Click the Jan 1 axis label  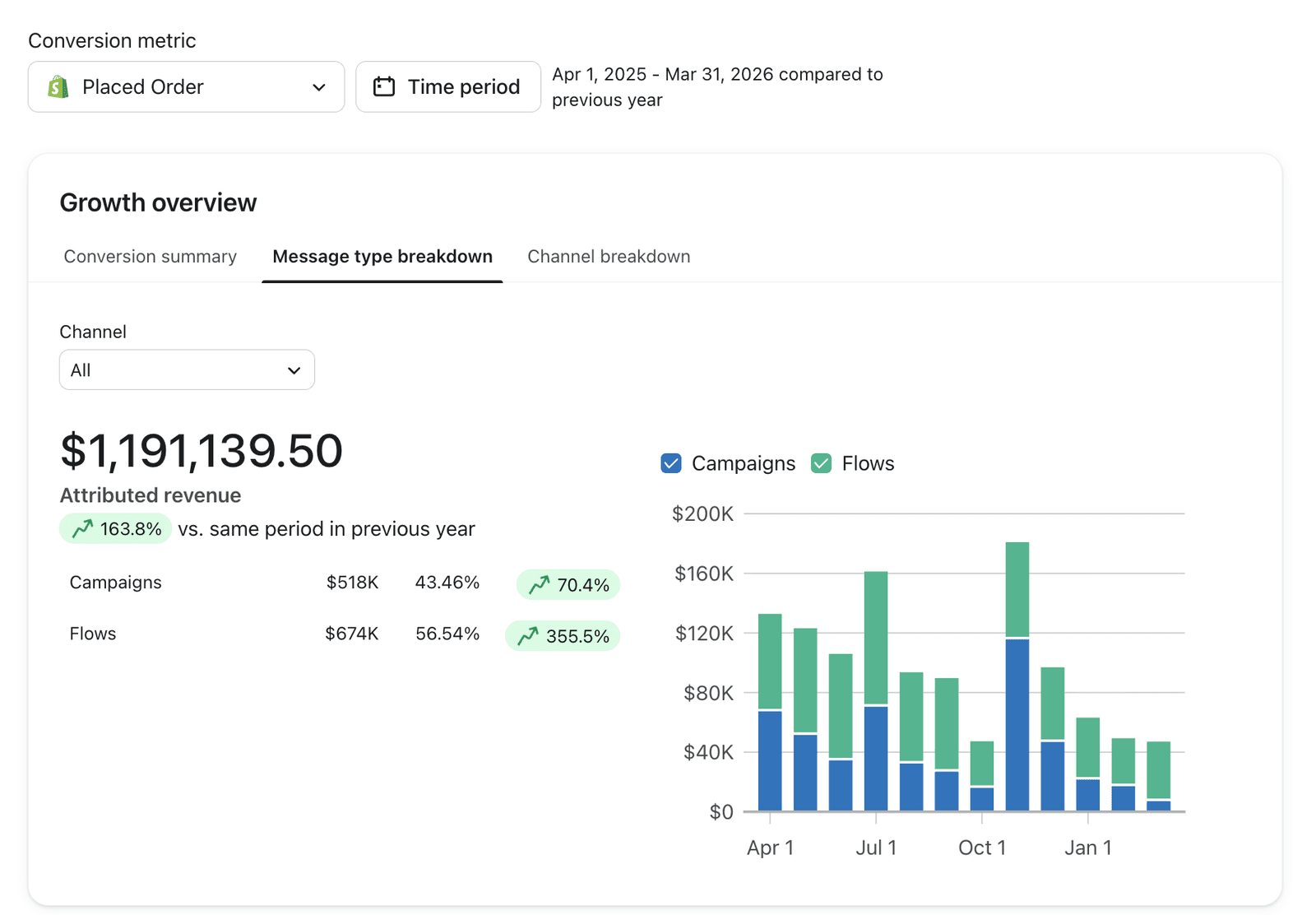point(1088,848)
